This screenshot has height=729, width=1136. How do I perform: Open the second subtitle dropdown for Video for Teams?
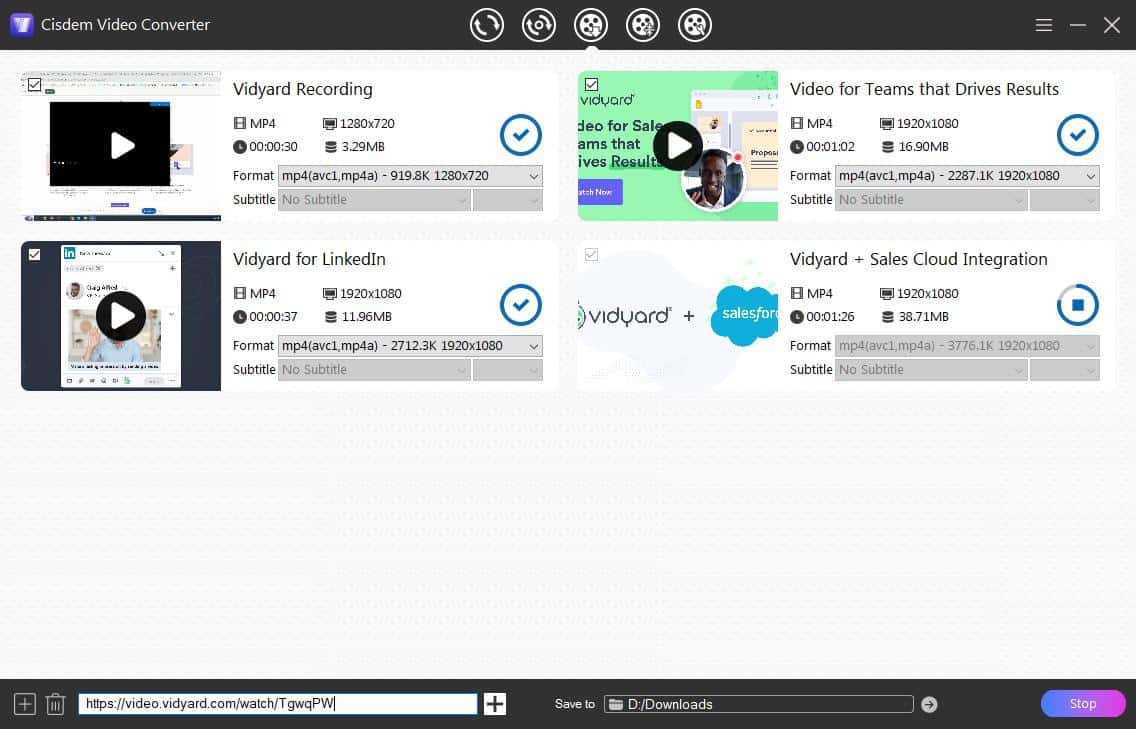[1065, 200]
